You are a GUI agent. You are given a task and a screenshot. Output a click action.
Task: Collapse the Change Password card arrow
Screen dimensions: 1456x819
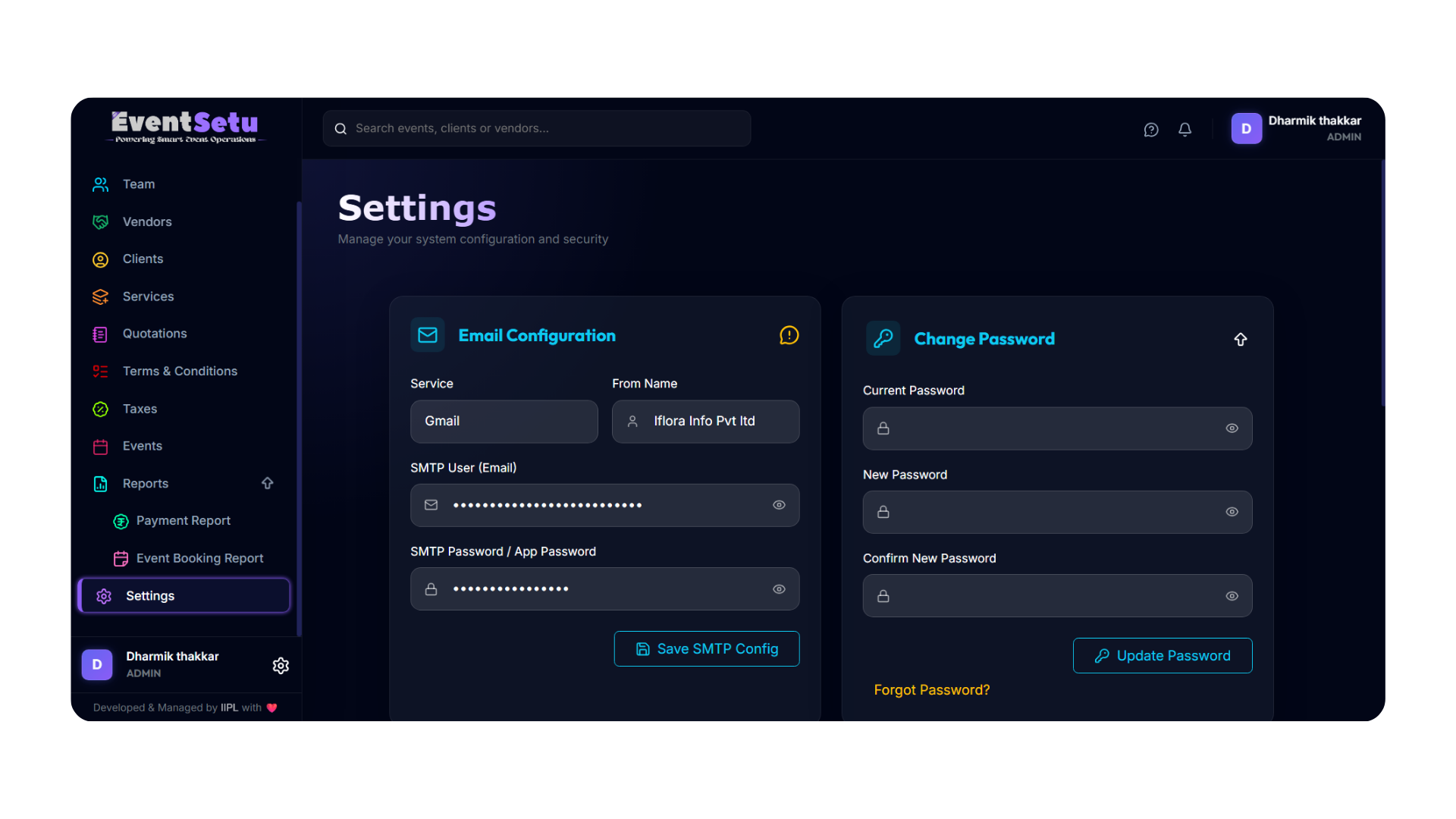click(1240, 339)
